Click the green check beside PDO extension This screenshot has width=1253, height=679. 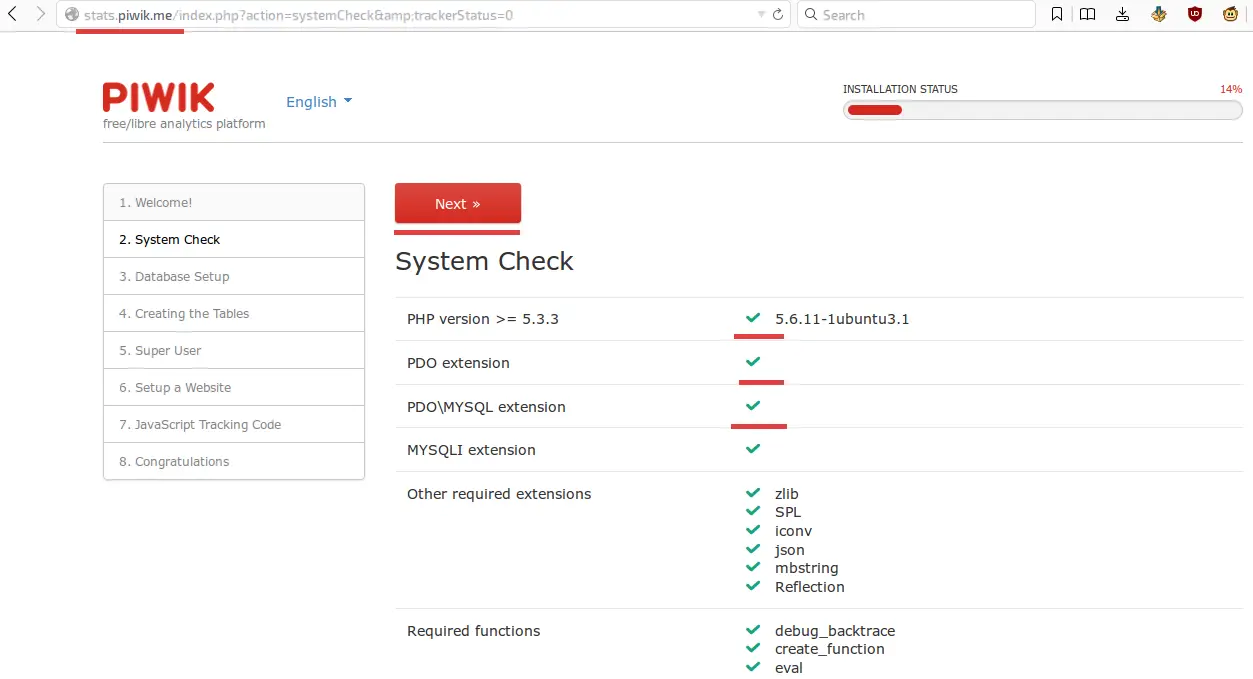tap(753, 362)
